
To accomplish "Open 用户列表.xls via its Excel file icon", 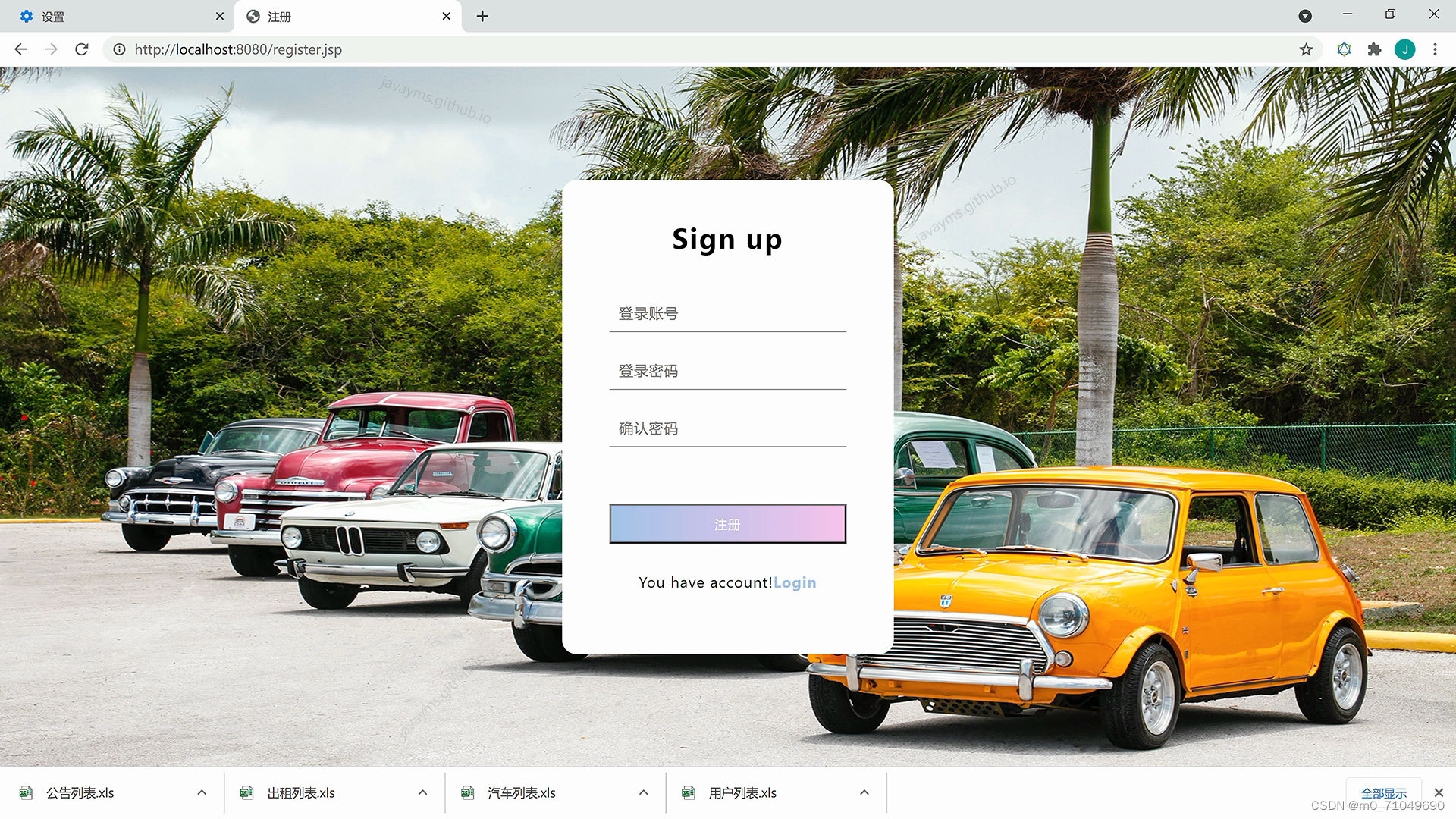I will (x=689, y=792).
